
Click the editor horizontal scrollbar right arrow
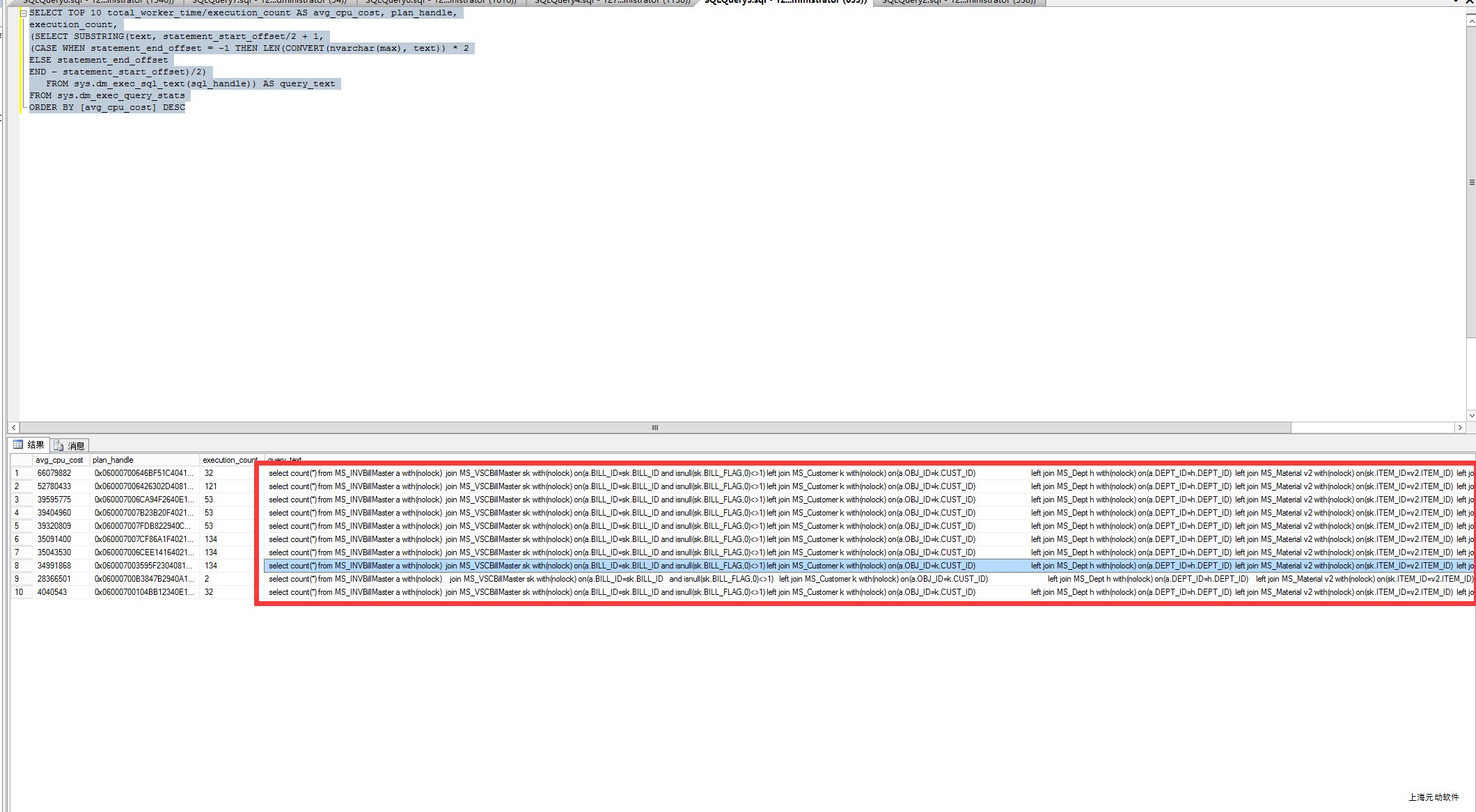(x=1460, y=427)
